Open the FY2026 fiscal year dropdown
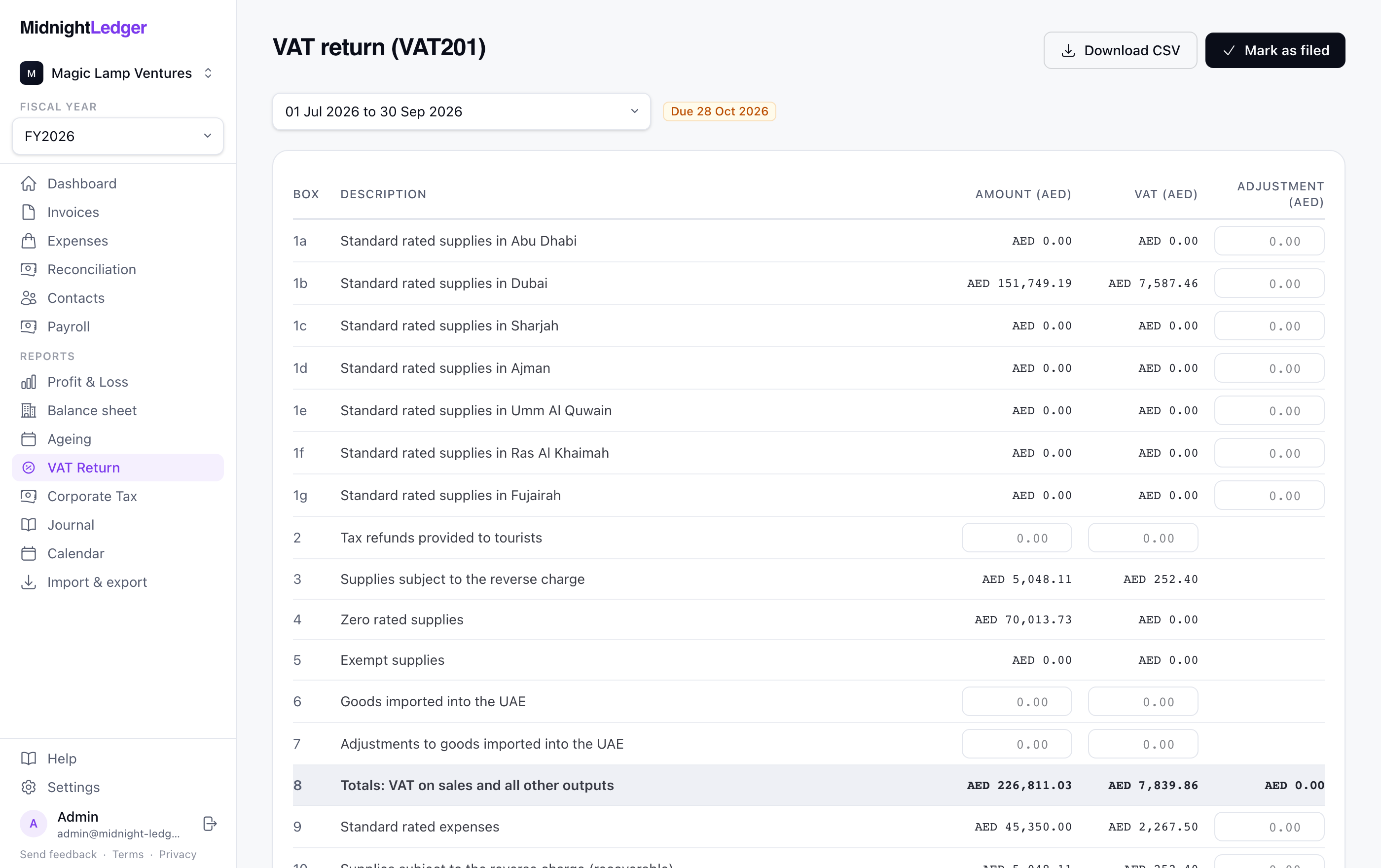Image resolution: width=1381 pixels, height=868 pixels. pos(117,136)
